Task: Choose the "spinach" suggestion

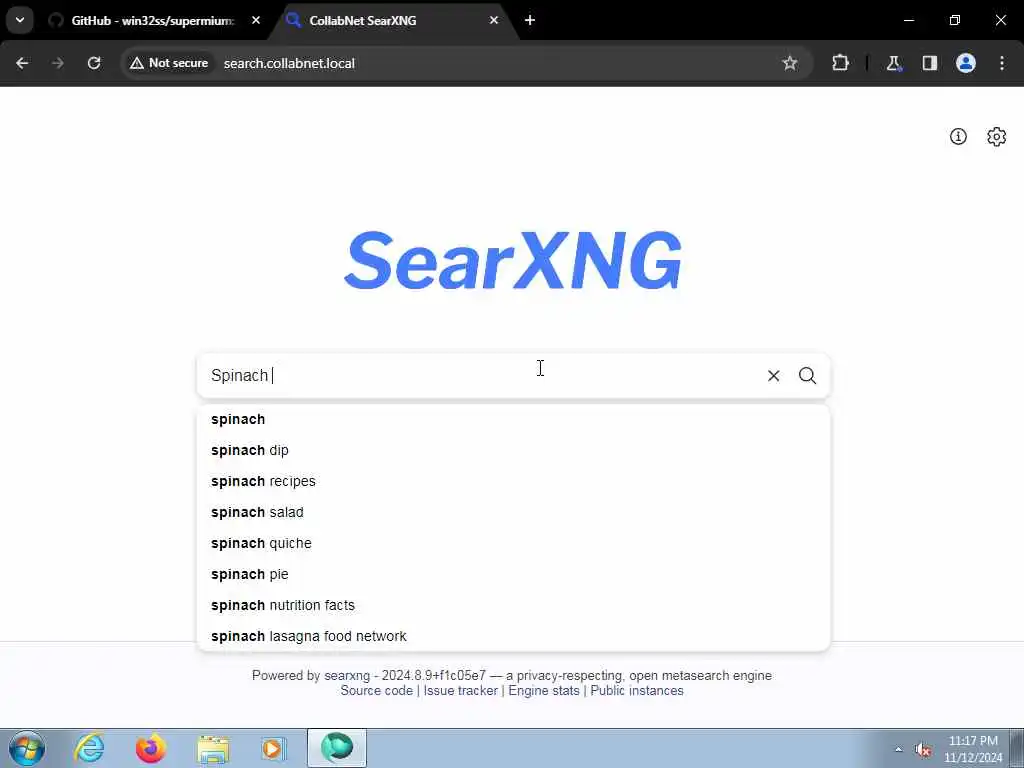Action: tap(513, 419)
